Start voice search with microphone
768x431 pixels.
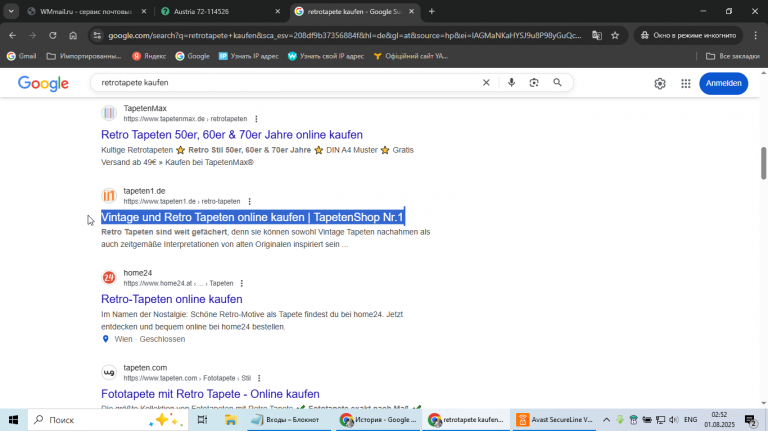[511, 83]
